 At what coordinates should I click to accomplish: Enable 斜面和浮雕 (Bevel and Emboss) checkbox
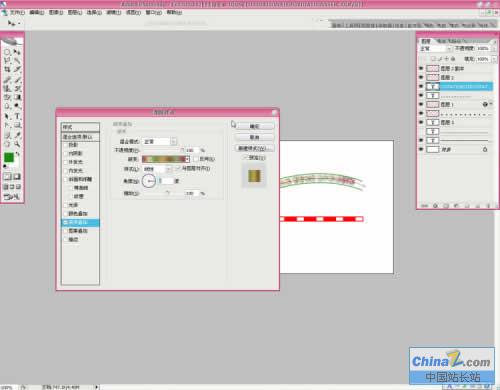(65, 179)
